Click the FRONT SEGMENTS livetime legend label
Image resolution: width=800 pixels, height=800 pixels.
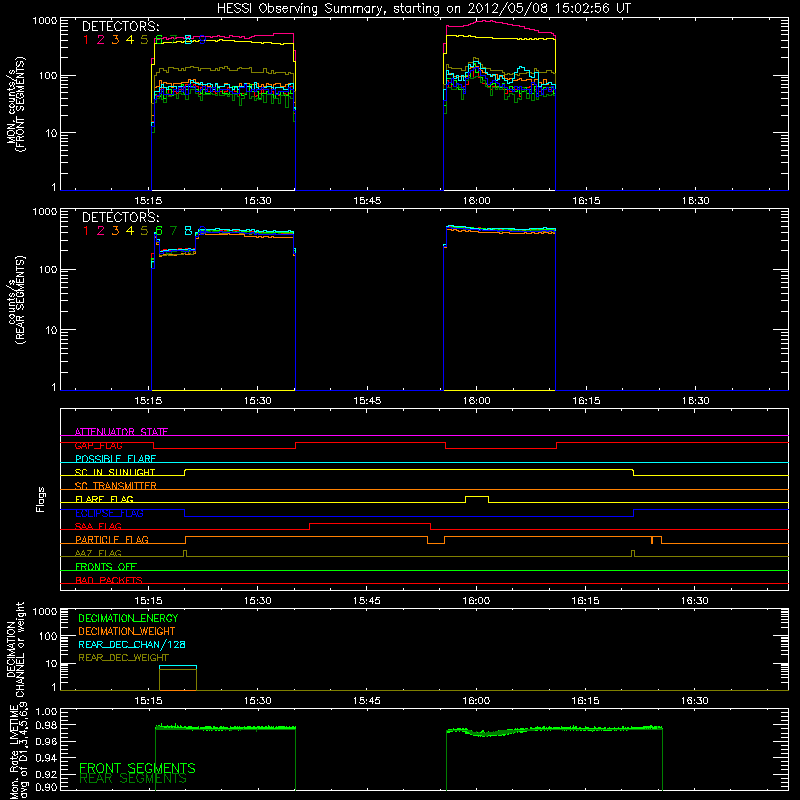click(x=137, y=768)
